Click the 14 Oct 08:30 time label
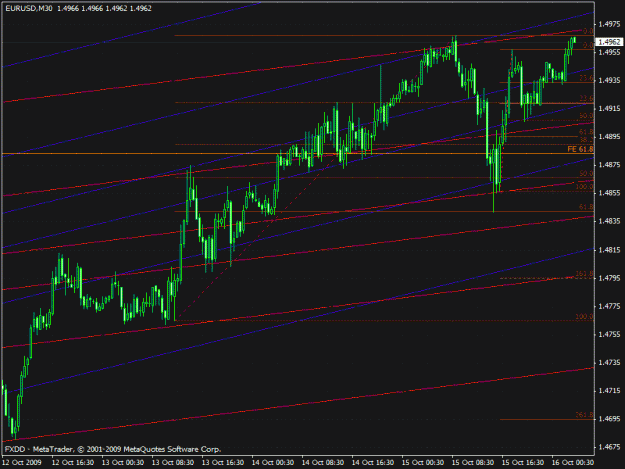 click(x=323, y=463)
